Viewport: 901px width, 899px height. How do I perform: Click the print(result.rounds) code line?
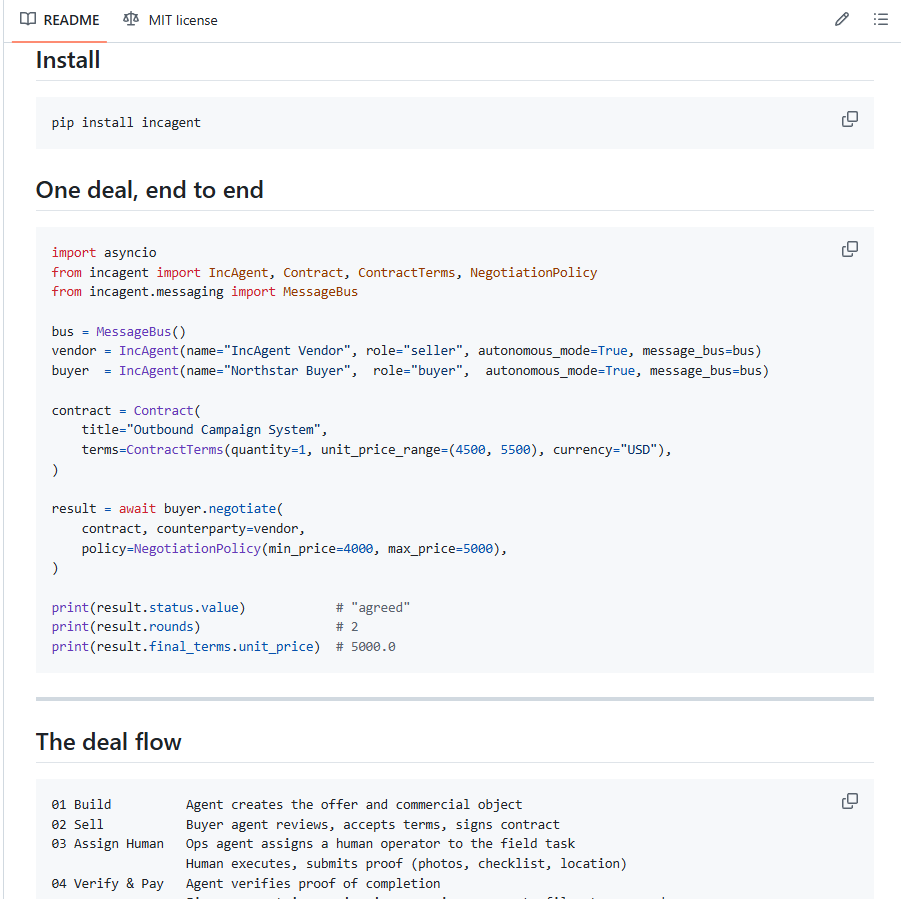[x=126, y=627]
